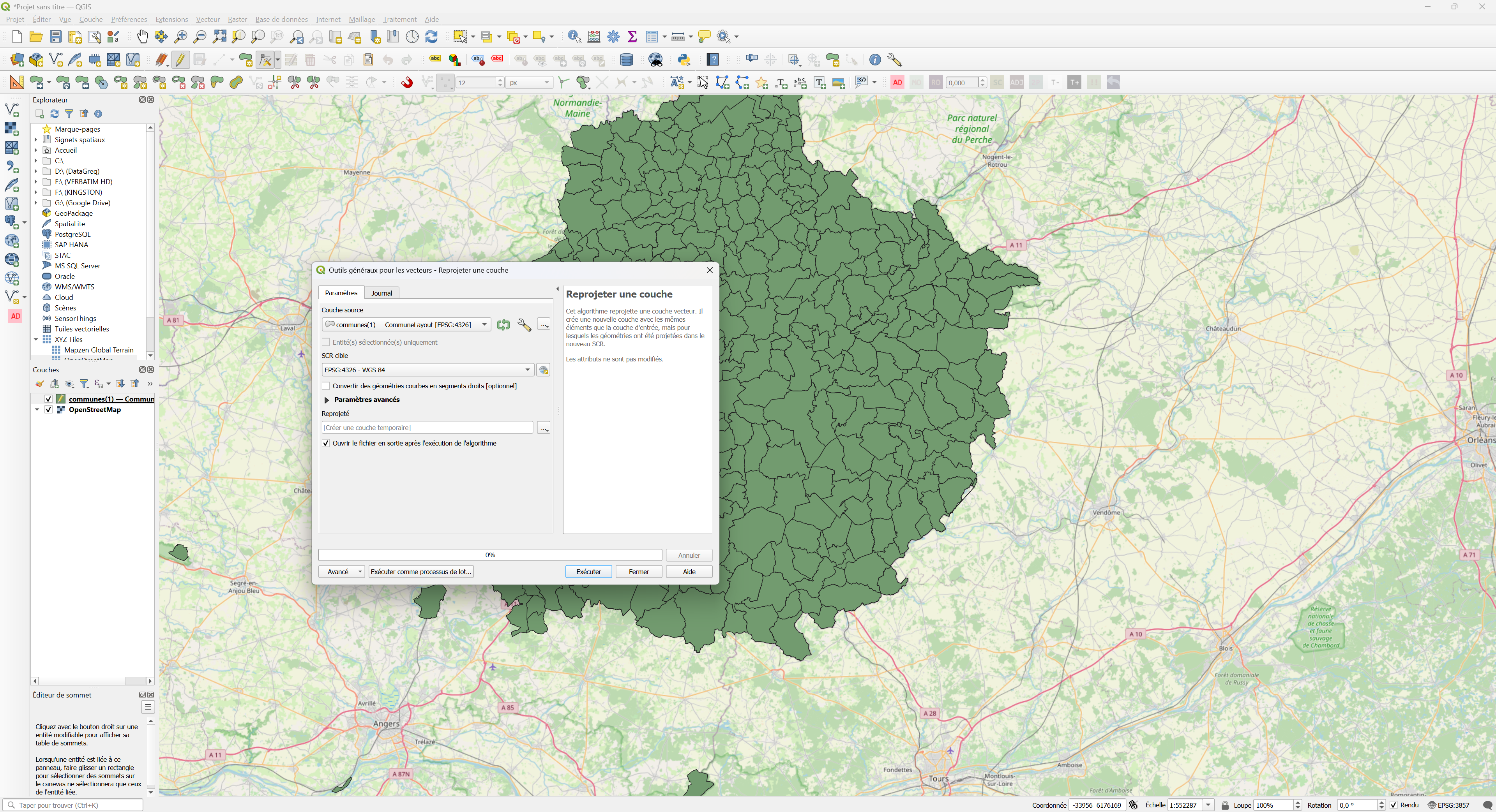Expand Paramètres avancés section
Image resolution: width=1496 pixels, height=812 pixels.
[327, 400]
